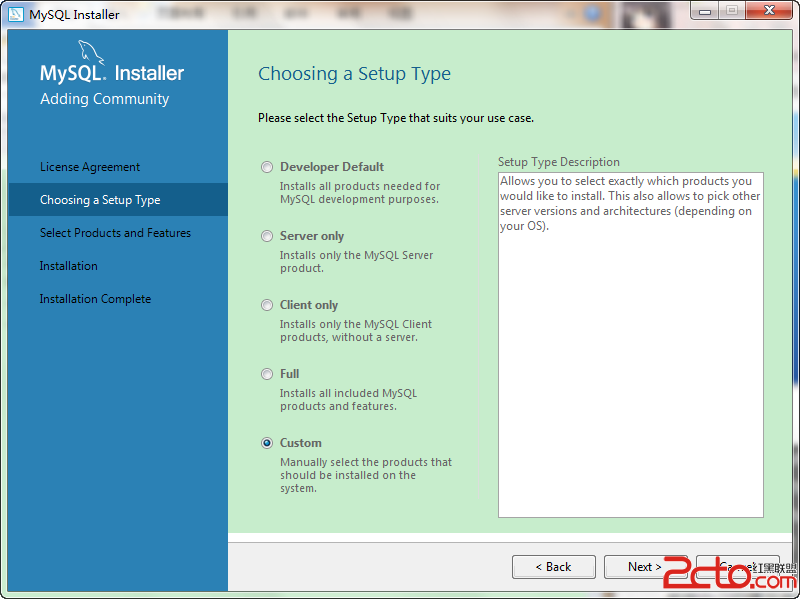
Task: Click 'Please select the Setup Type' instruction text
Action: click(396, 118)
